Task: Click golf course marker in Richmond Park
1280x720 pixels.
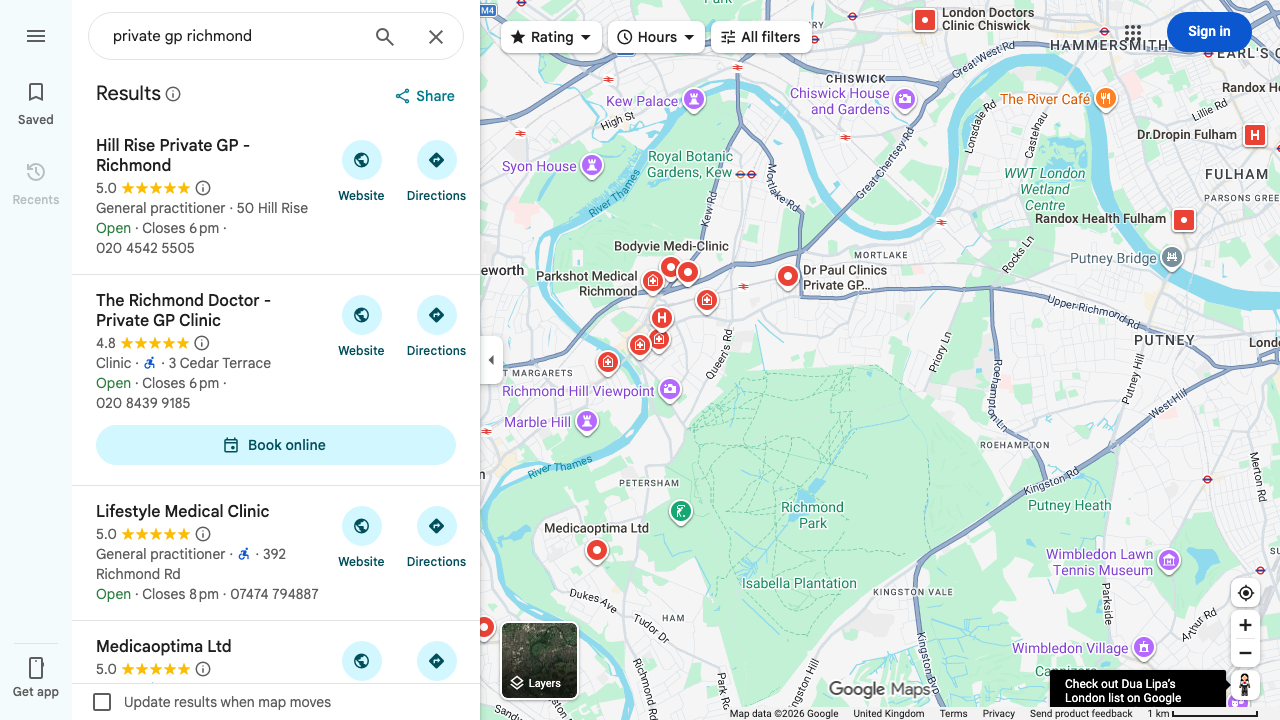Action: click(681, 512)
